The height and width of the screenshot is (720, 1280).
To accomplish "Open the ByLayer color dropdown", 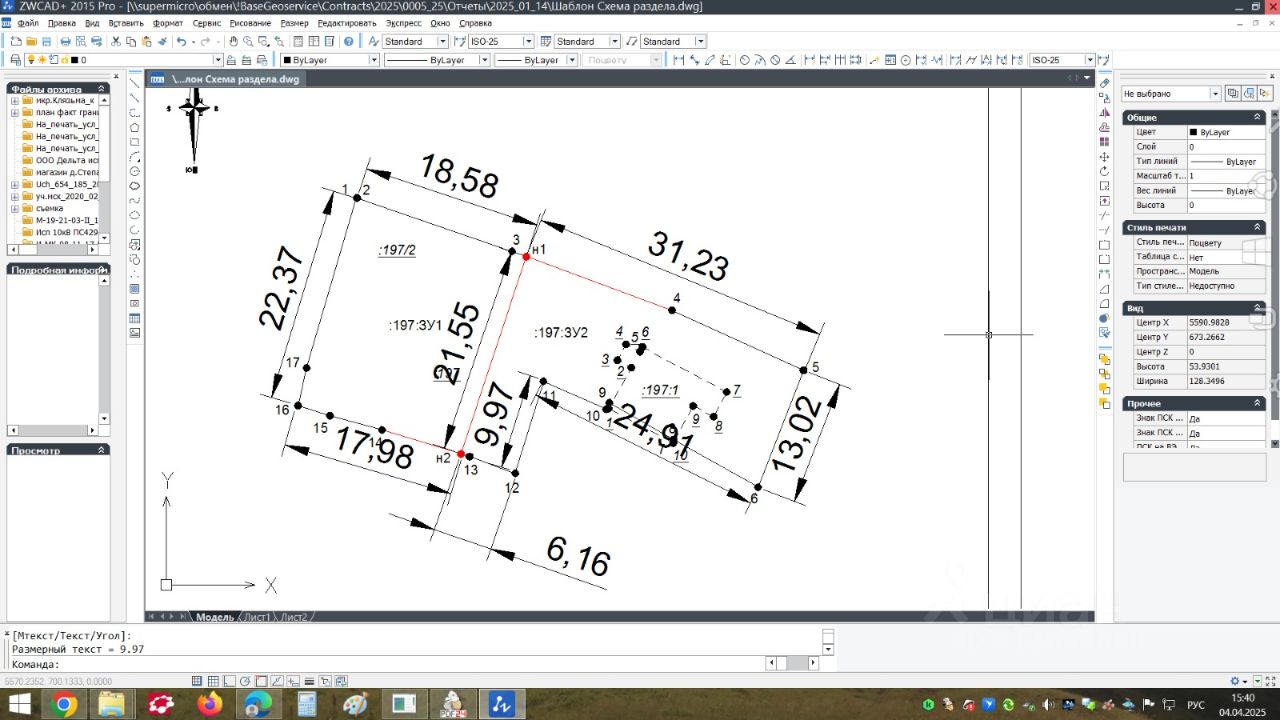I will click(374, 60).
